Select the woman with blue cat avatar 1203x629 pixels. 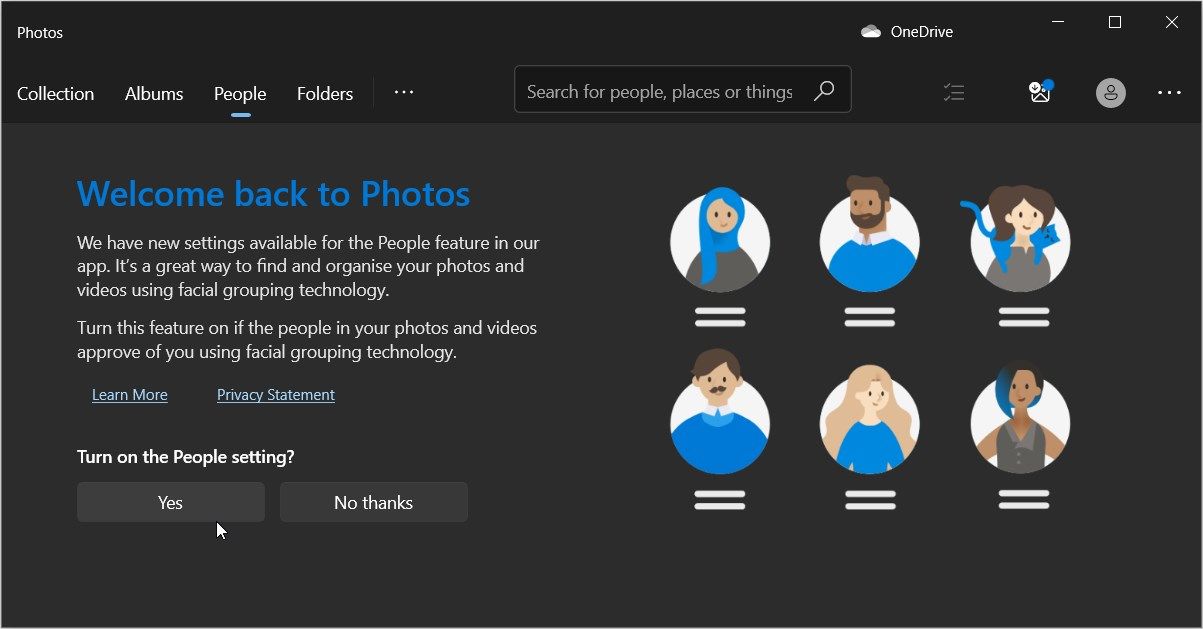click(1021, 240)
